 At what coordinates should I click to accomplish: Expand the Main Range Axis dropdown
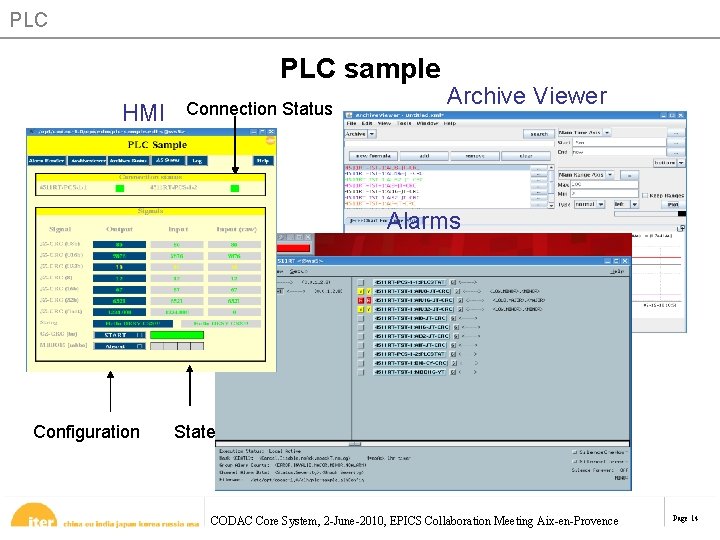pos(610,174)
